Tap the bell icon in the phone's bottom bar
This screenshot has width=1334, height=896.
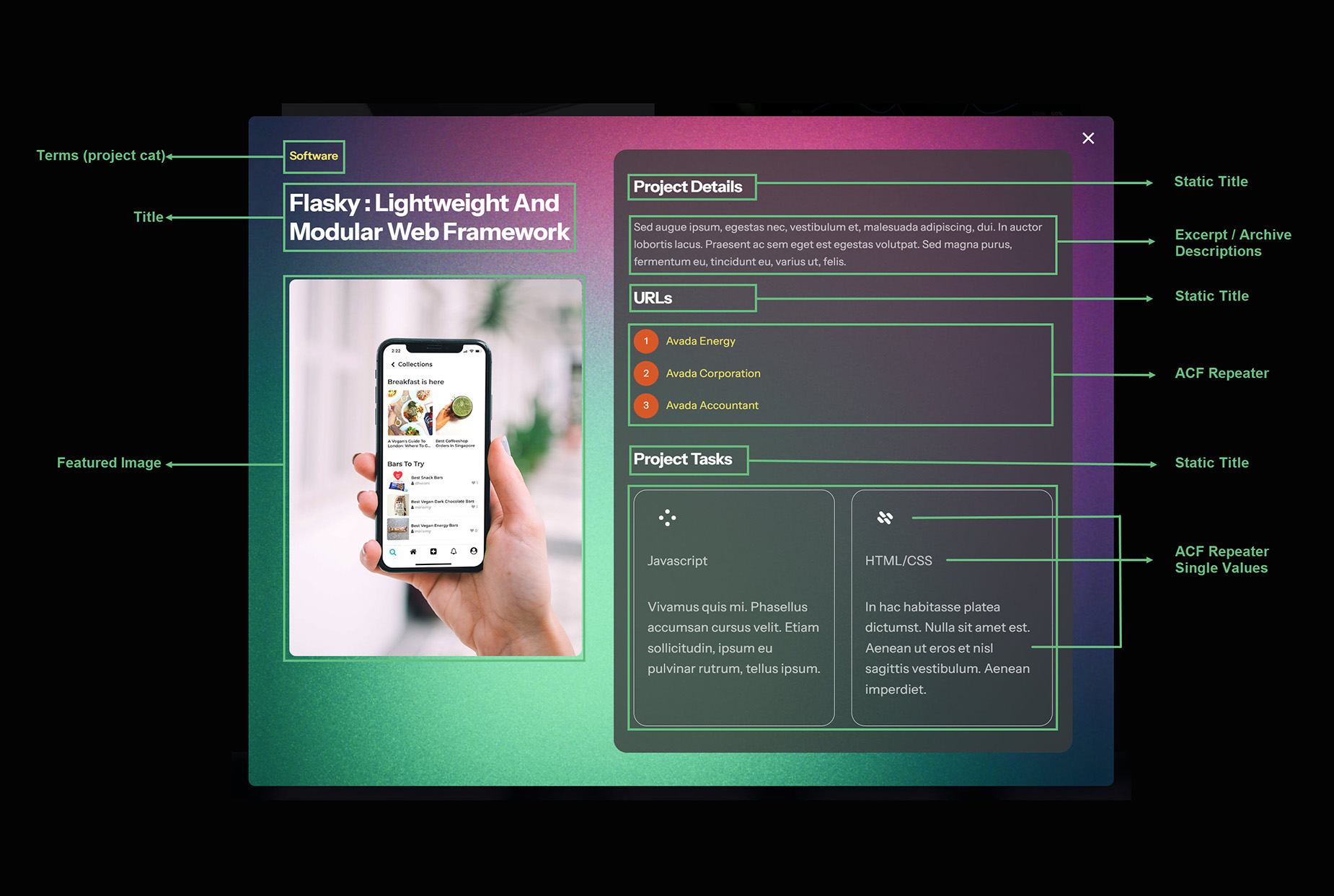click(454, 551)
